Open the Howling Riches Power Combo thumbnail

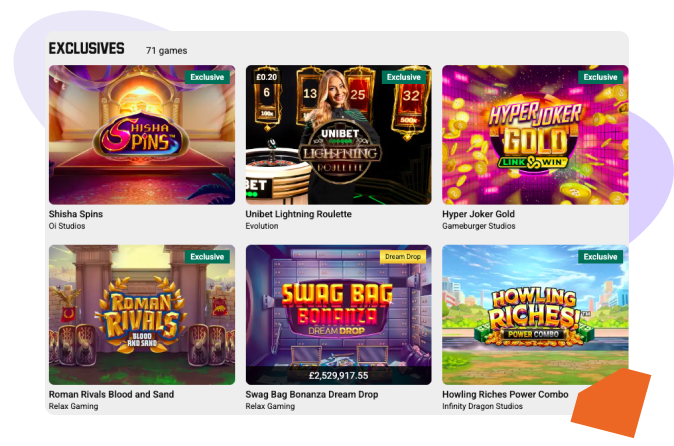point(535,315)
